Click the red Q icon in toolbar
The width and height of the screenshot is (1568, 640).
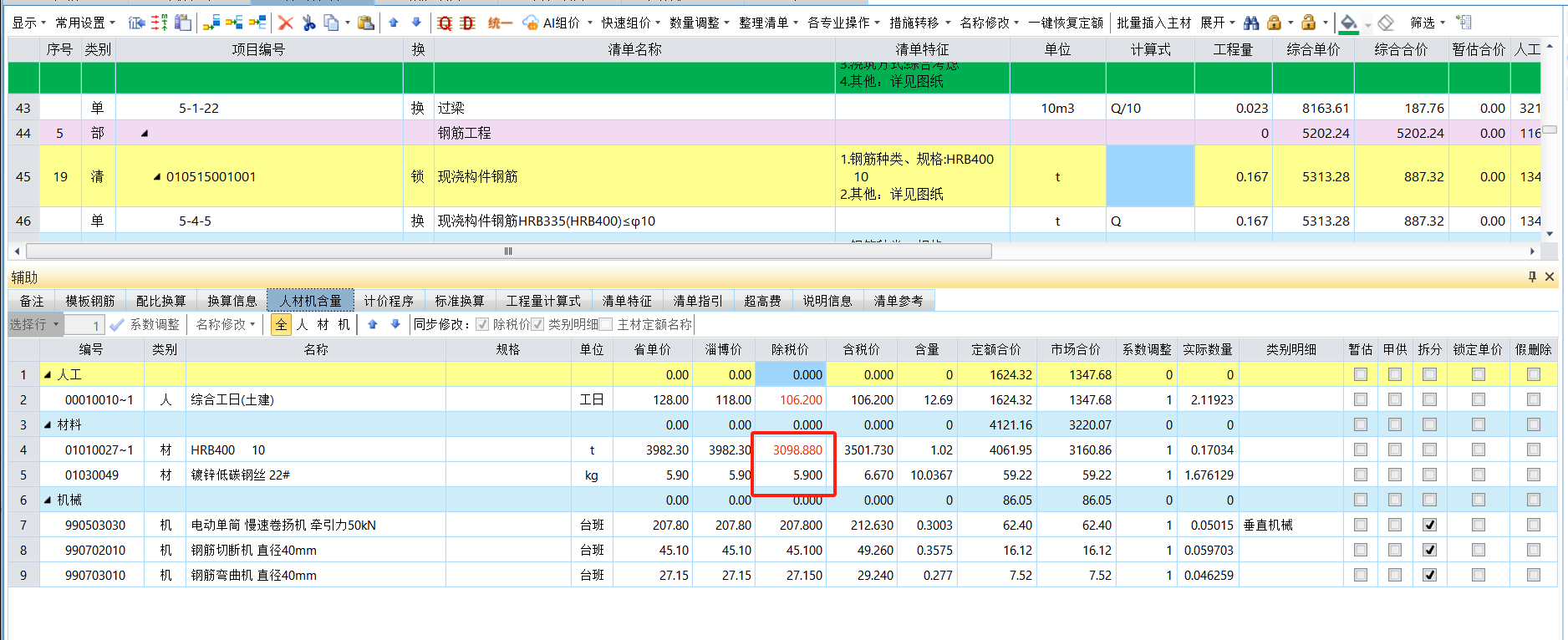coord(445,23)
